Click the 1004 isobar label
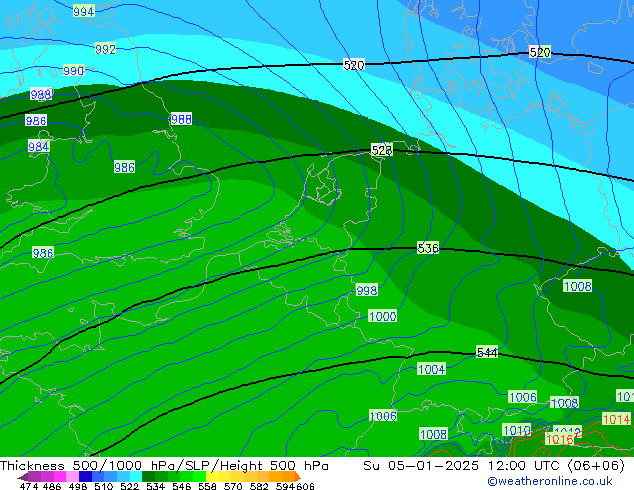The height and width of the screenshot is (490, 634). pyautogui.click(x=431, y=369)
